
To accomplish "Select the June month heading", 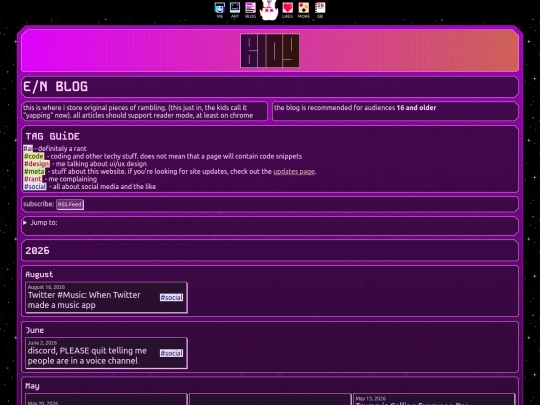I will coord(35,330).
